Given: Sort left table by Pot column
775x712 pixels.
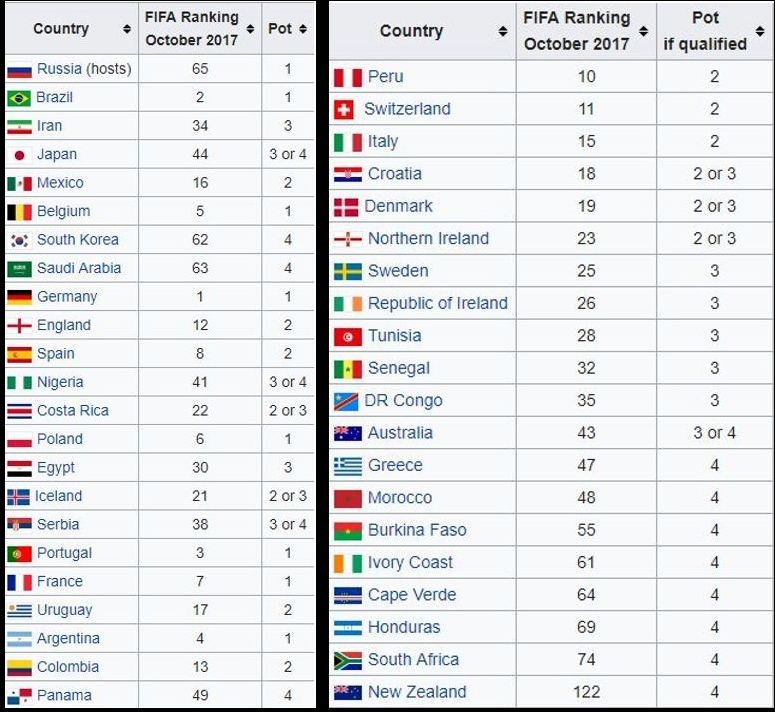Looking at the screenshot, I should (x=280, y=29).
